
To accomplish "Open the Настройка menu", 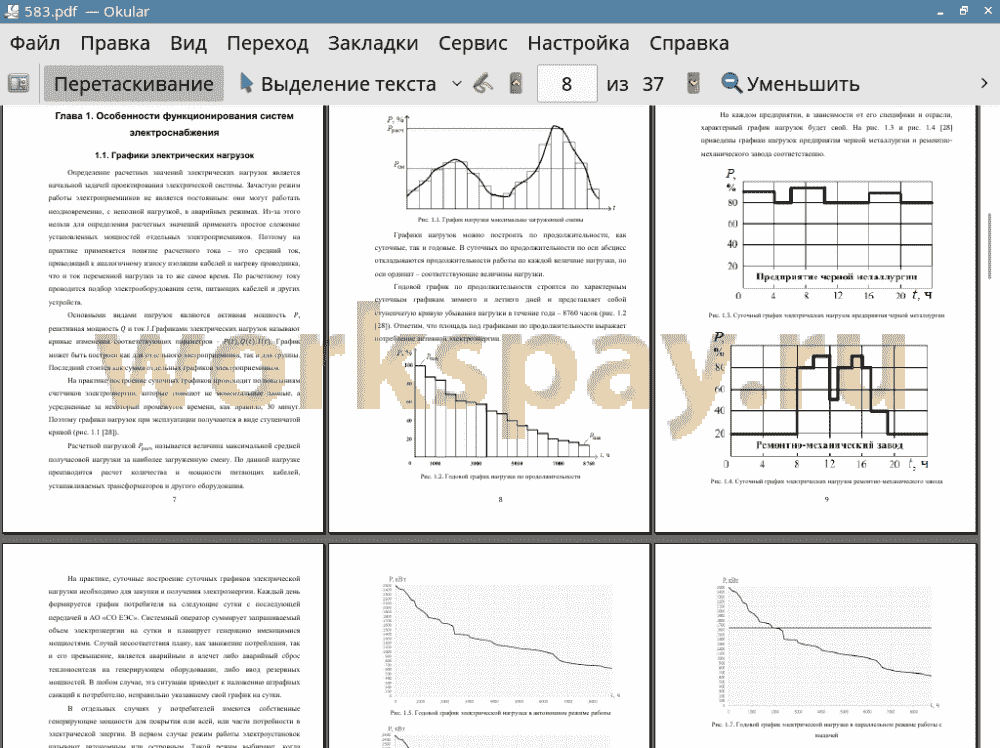I will point(578,43).
